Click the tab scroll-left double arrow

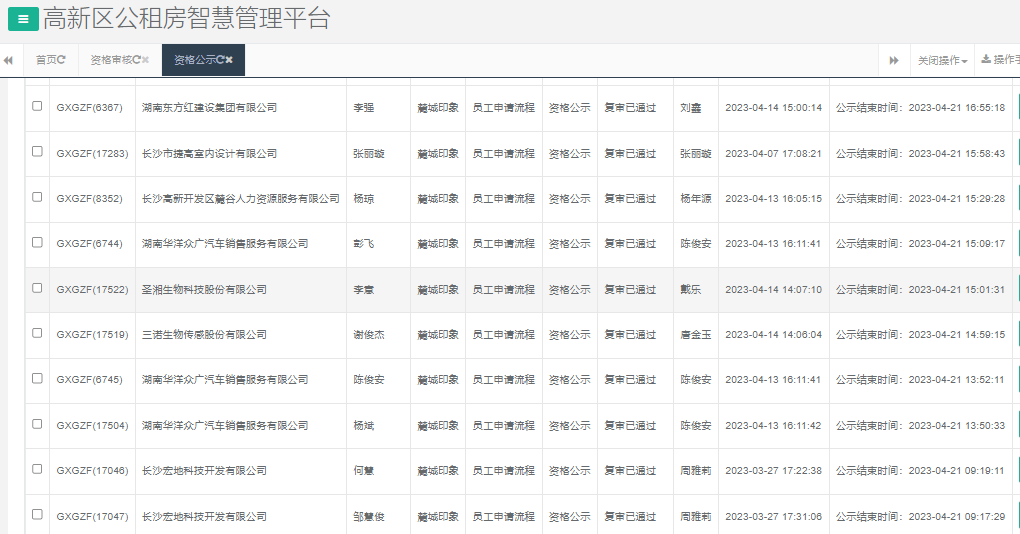pos(8,60)
